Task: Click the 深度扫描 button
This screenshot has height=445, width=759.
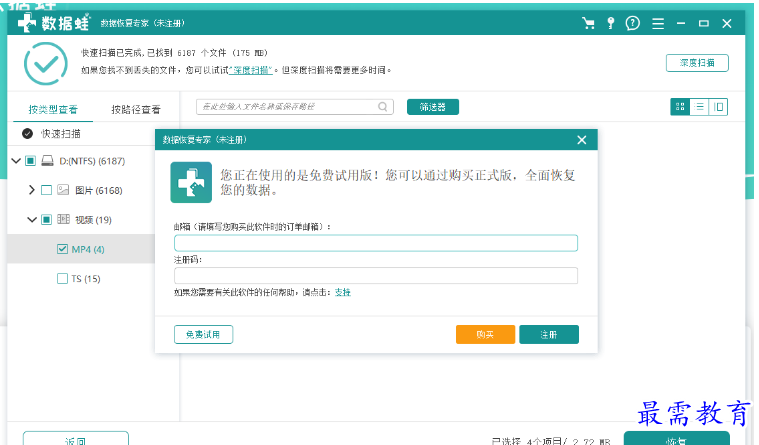Action: [x=697, y=63]
